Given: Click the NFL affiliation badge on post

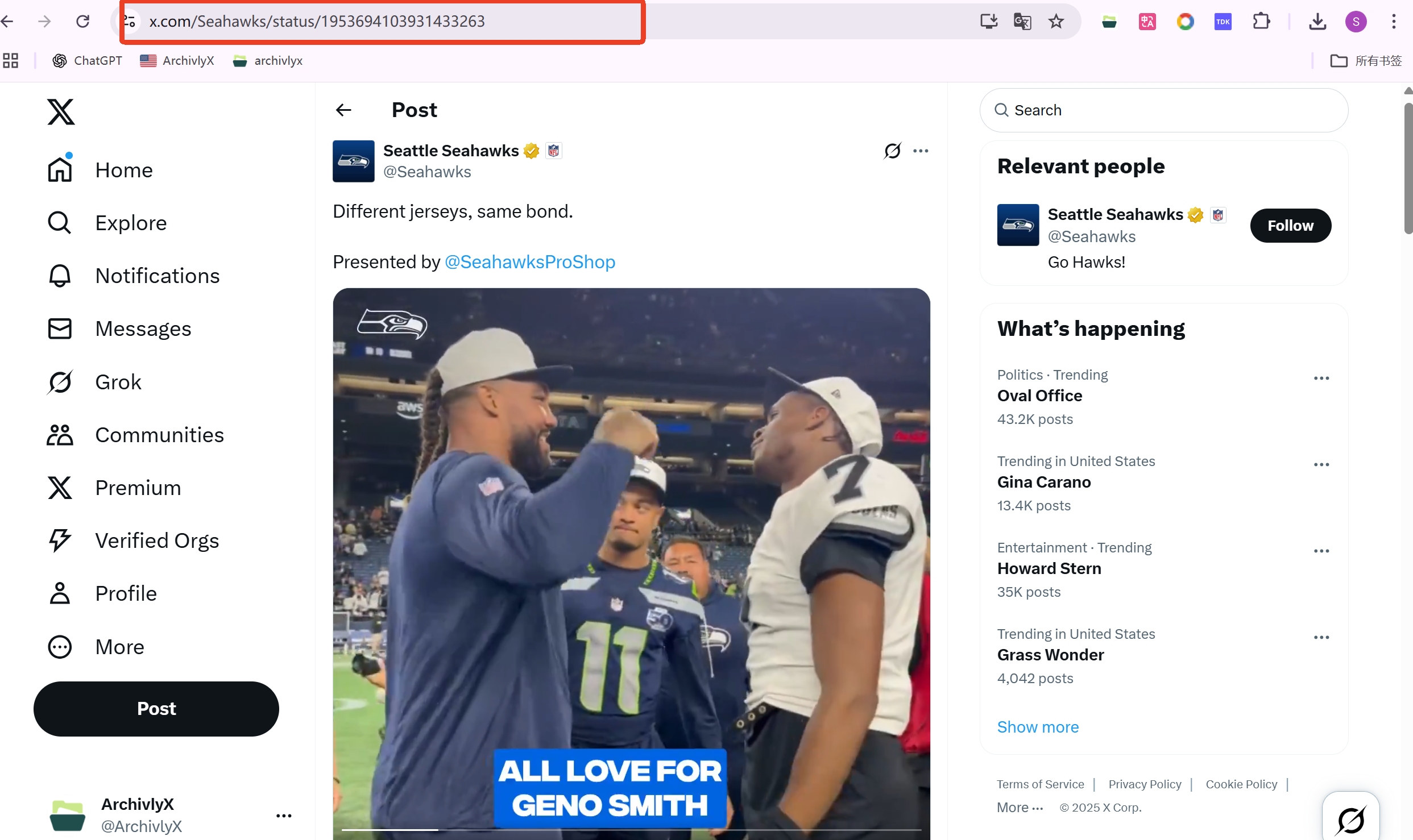Looking at the screenshot, I should pyautogui.click(x=553, y=151).
